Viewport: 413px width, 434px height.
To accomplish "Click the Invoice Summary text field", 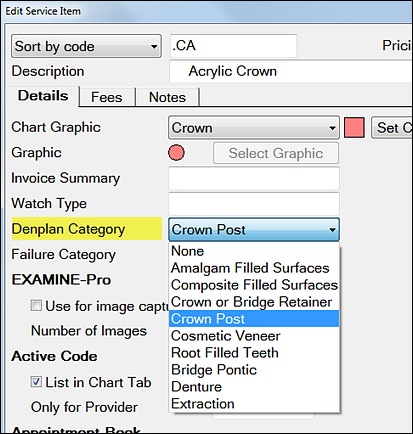I will pyautogui.click(x=254, y=178).
